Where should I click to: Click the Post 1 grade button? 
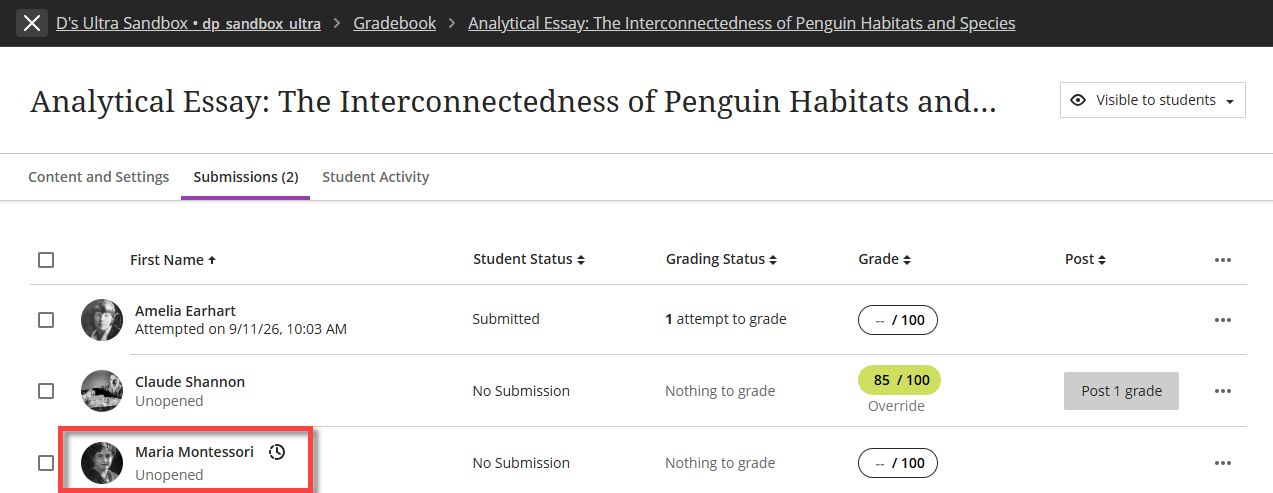pos(1121,391)
